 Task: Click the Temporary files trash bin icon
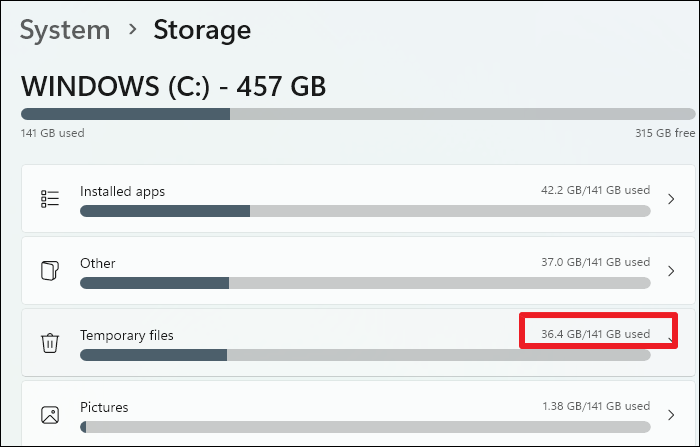49,343
